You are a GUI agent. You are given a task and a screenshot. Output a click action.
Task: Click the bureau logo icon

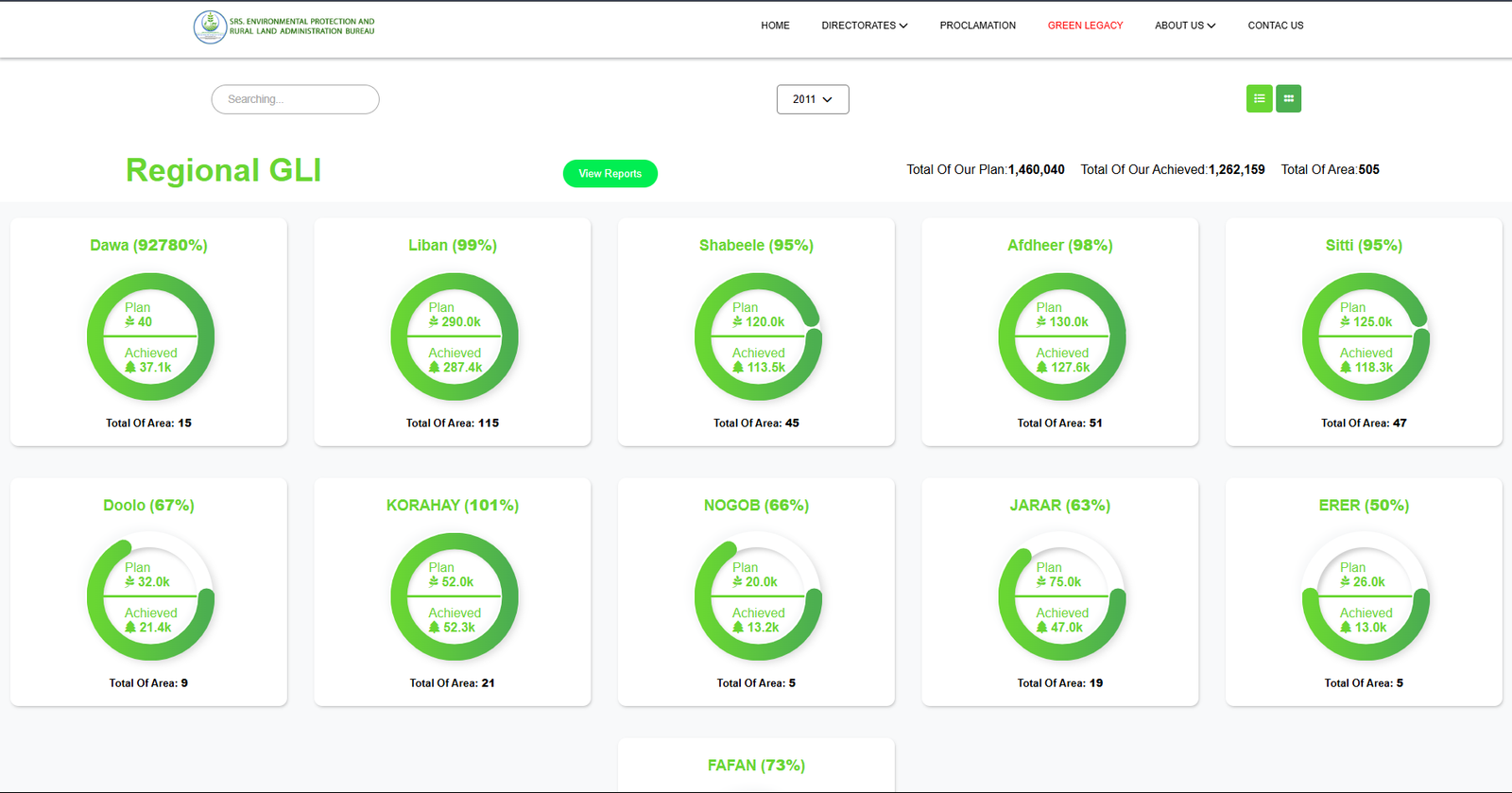tap(210, 26)
